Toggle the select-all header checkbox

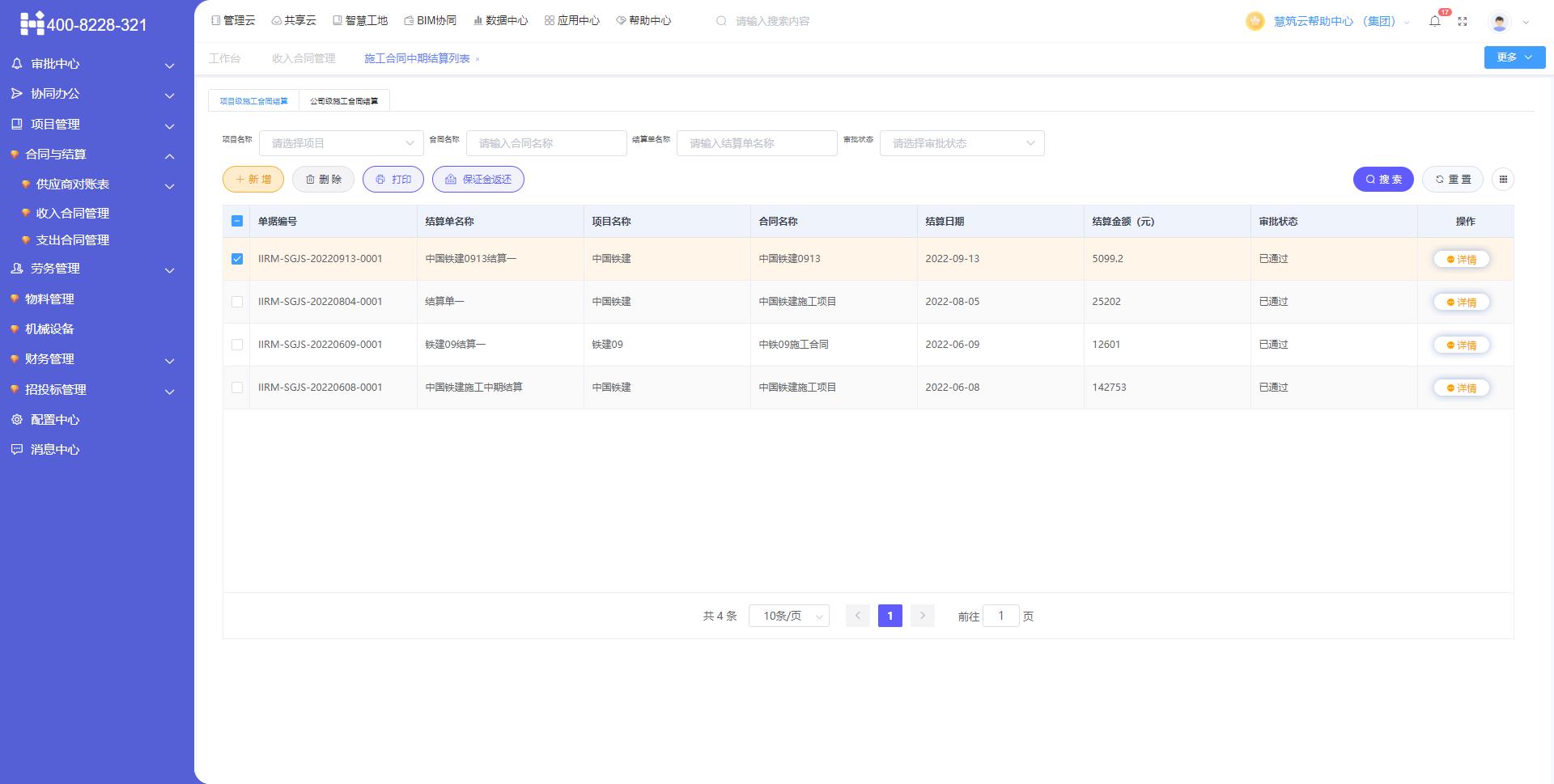tap(237, 221)
